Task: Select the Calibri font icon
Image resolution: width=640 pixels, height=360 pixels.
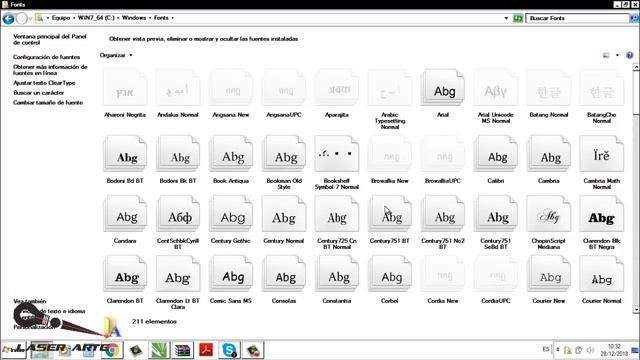Action: pyautogui.click(x=496, y=153)
